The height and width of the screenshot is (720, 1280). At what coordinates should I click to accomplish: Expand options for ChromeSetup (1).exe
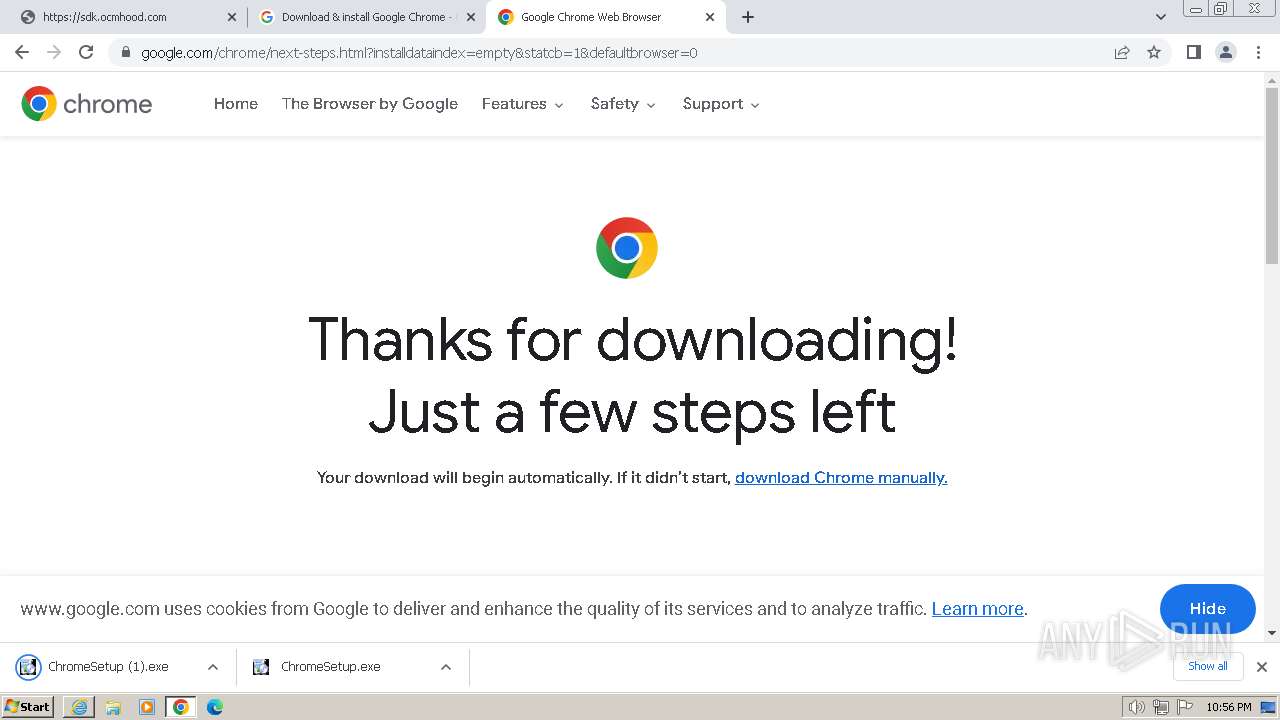click(x=213, y=667)
